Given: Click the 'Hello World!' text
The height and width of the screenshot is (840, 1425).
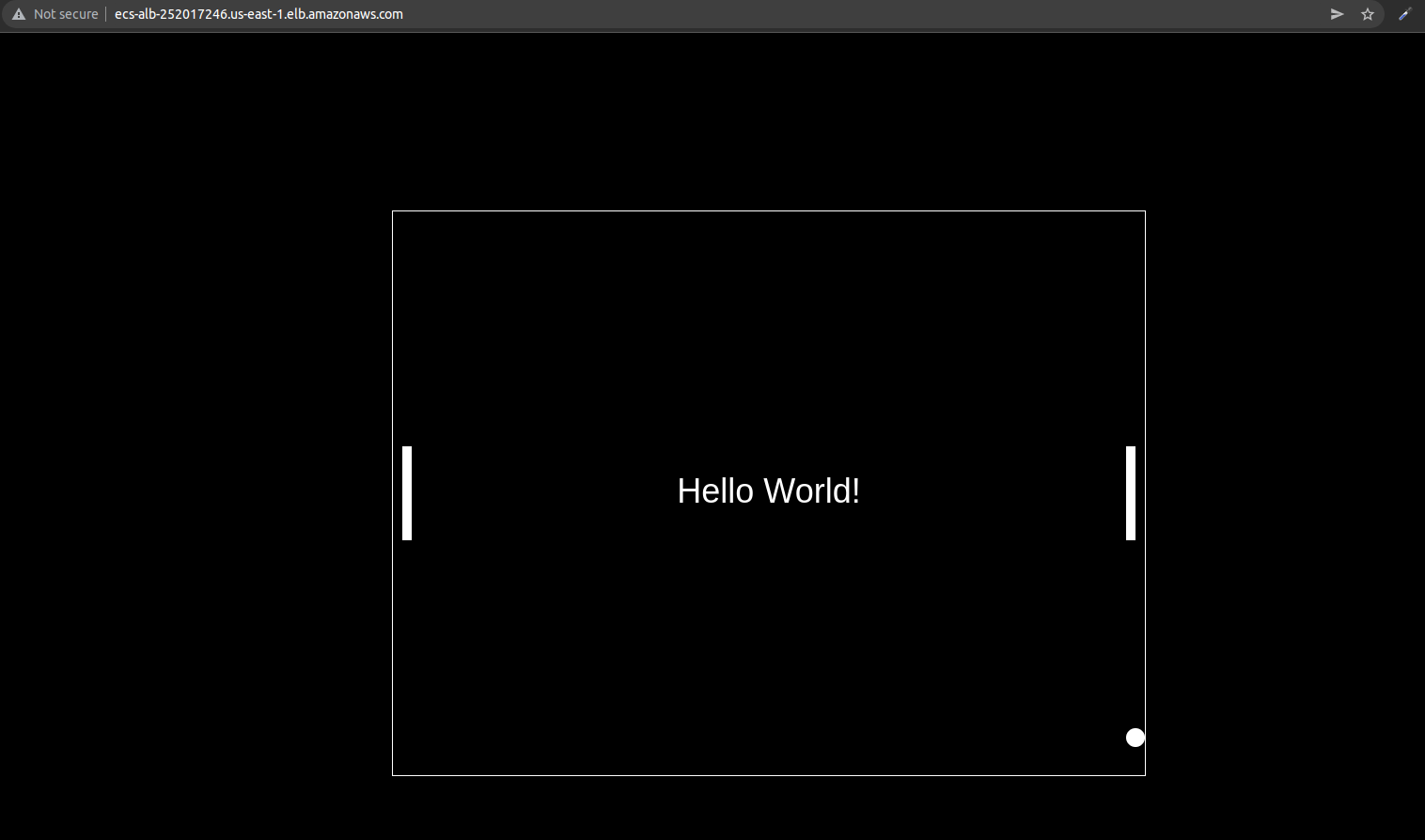Looking at the screenshot, I should 769,491.
